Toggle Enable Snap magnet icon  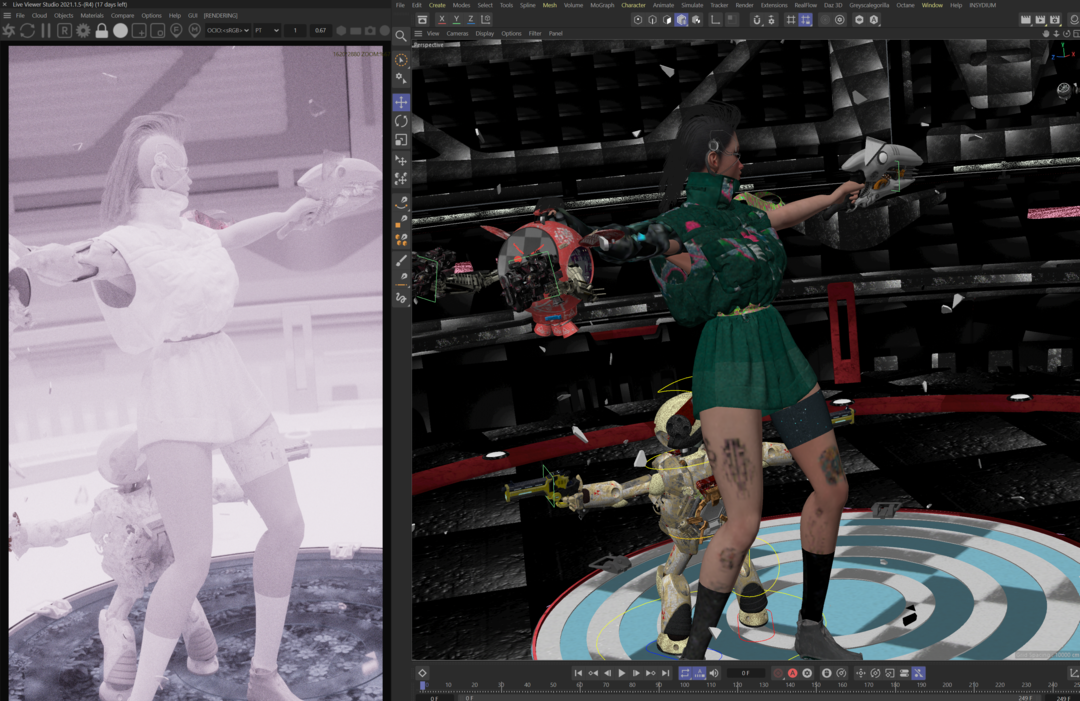click(x=756, y=20)
